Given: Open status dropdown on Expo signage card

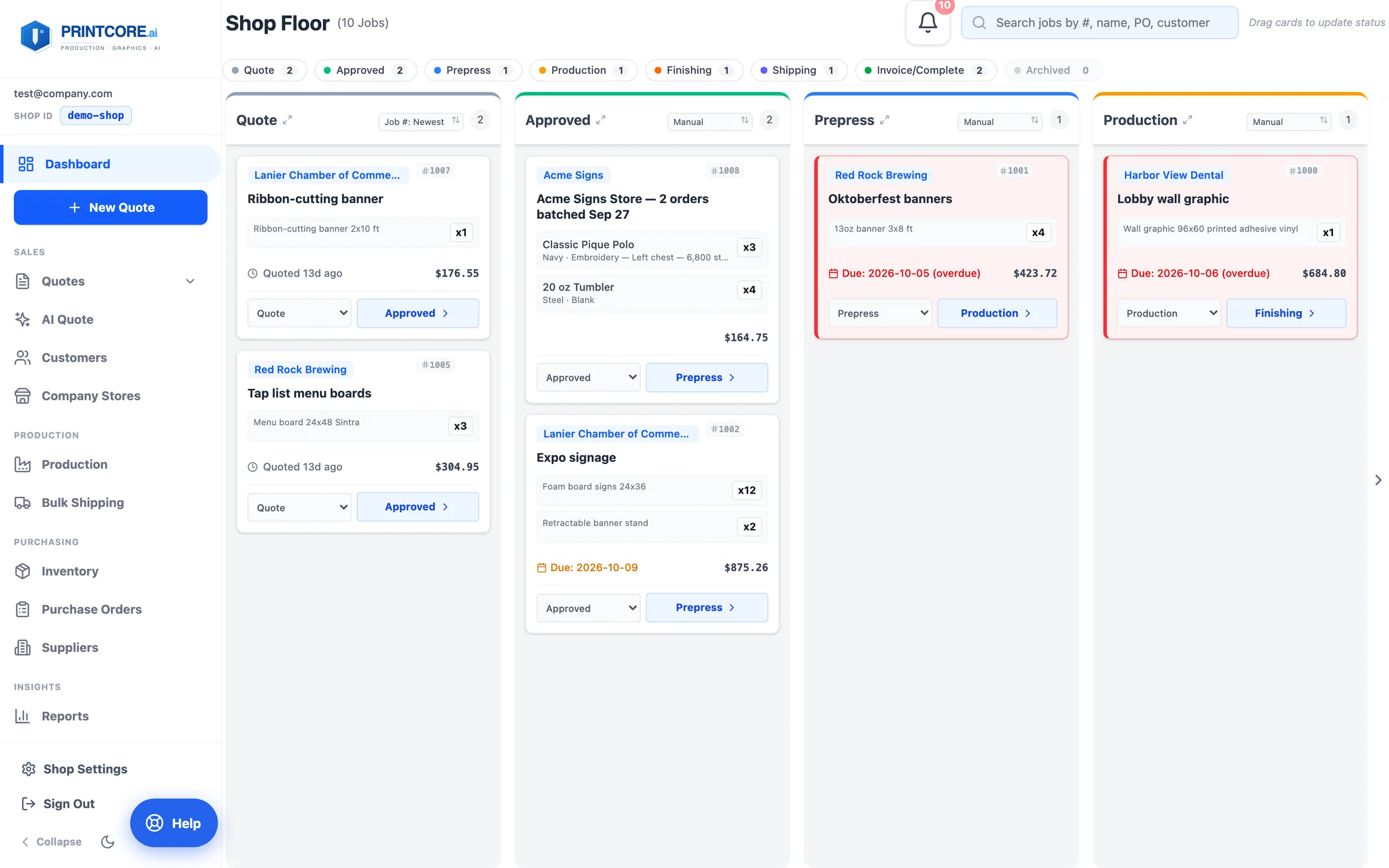Looking at the screenshot, I should point(588,608).
